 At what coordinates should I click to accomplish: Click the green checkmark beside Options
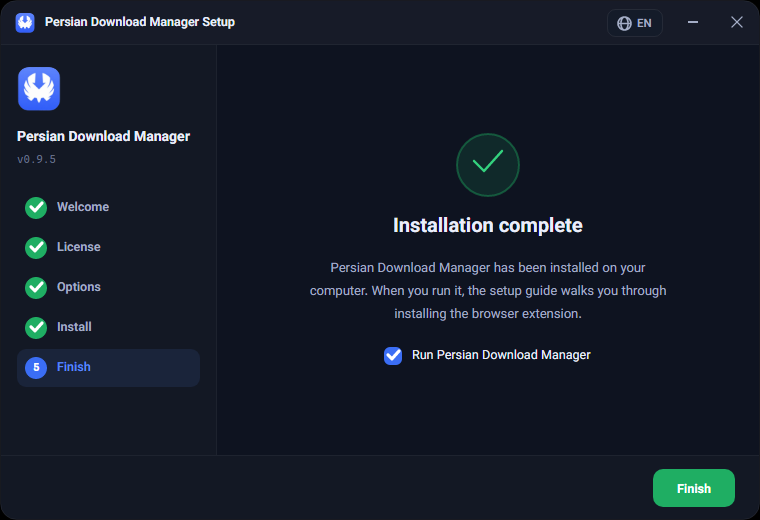point(36,288)
